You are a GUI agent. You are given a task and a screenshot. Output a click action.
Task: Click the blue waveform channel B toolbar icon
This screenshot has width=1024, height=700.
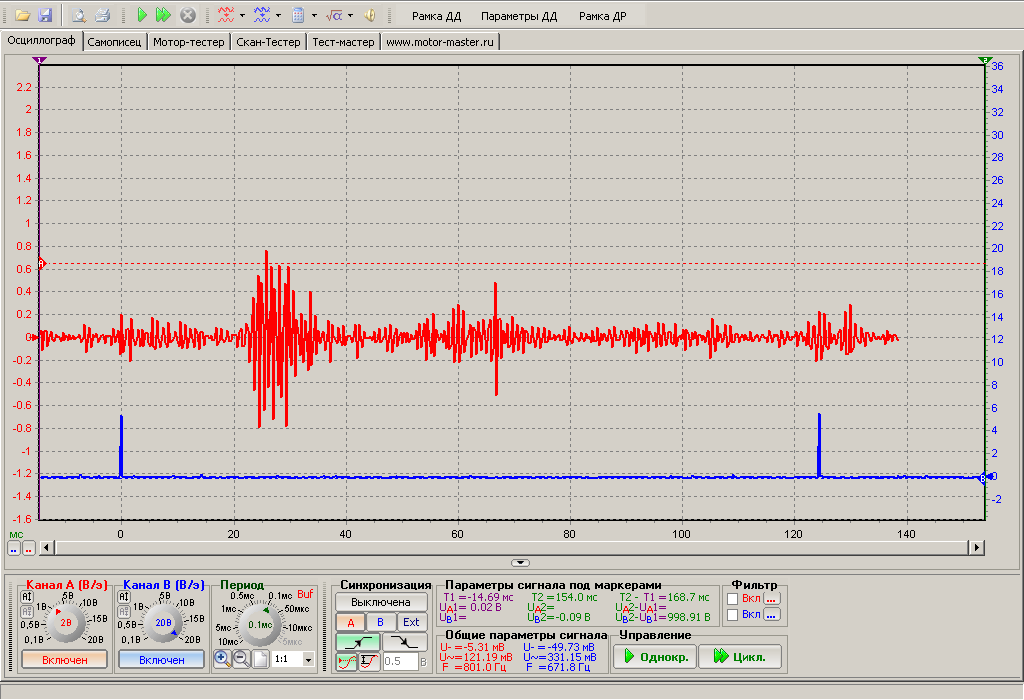coord(262,15)
